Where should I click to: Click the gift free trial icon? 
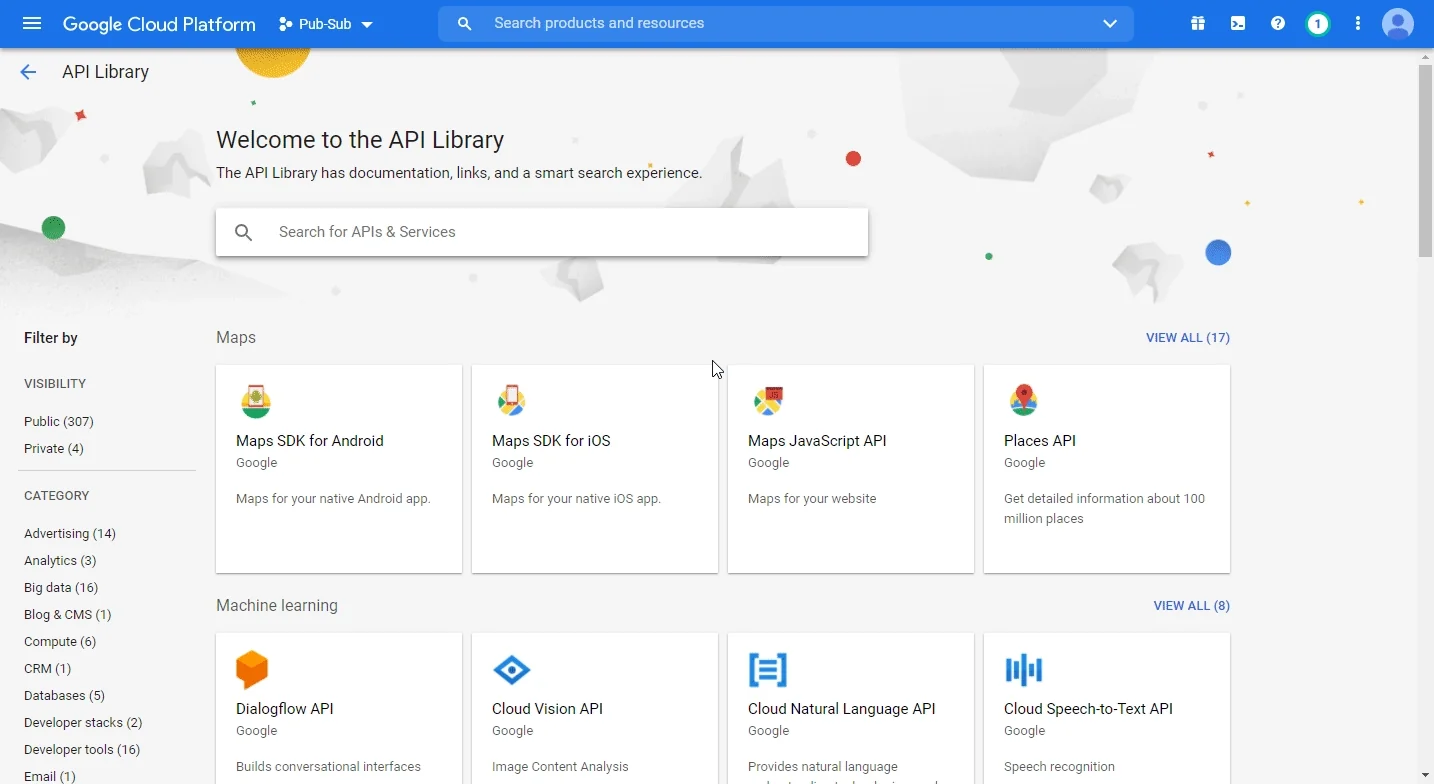[1198, 23]
